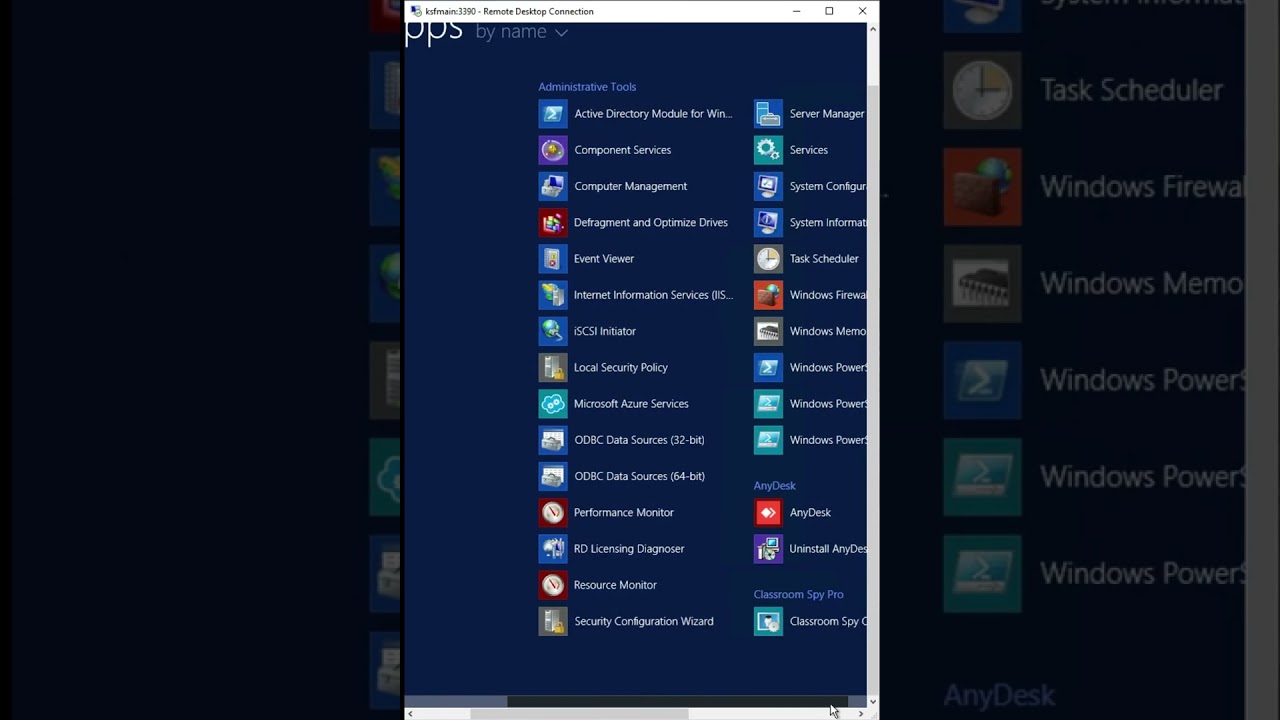1280x720 pixels.
Task: Close the Remote Desktop Connection window
Action: coord(862,11)
